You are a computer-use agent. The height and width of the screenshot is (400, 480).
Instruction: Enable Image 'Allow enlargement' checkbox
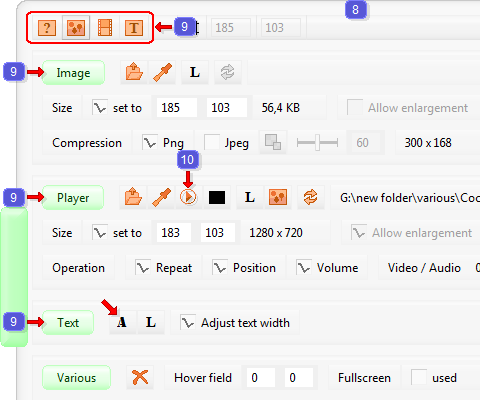[355, 107]
